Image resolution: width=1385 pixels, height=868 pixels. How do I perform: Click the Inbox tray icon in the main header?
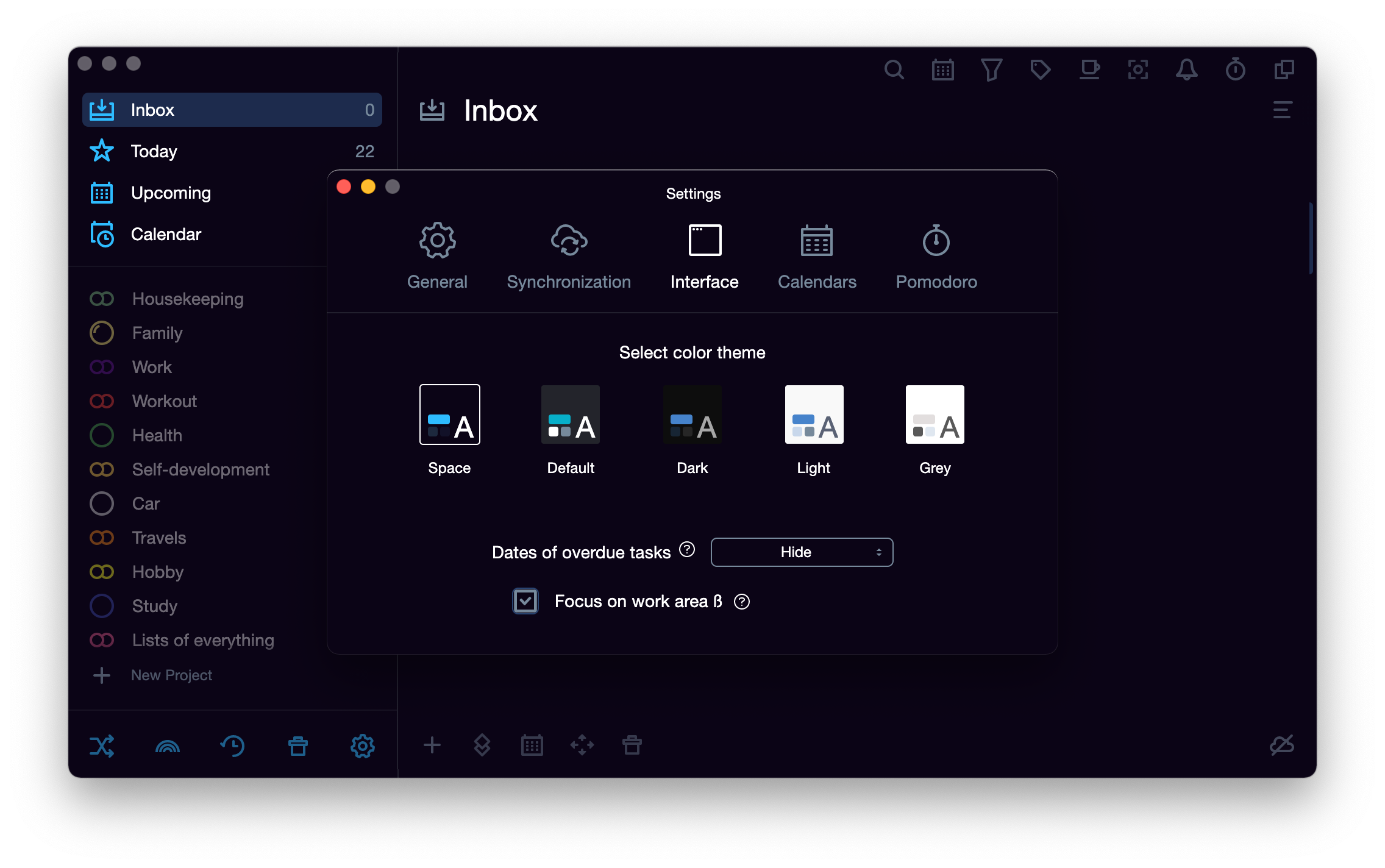pos(432,110)
